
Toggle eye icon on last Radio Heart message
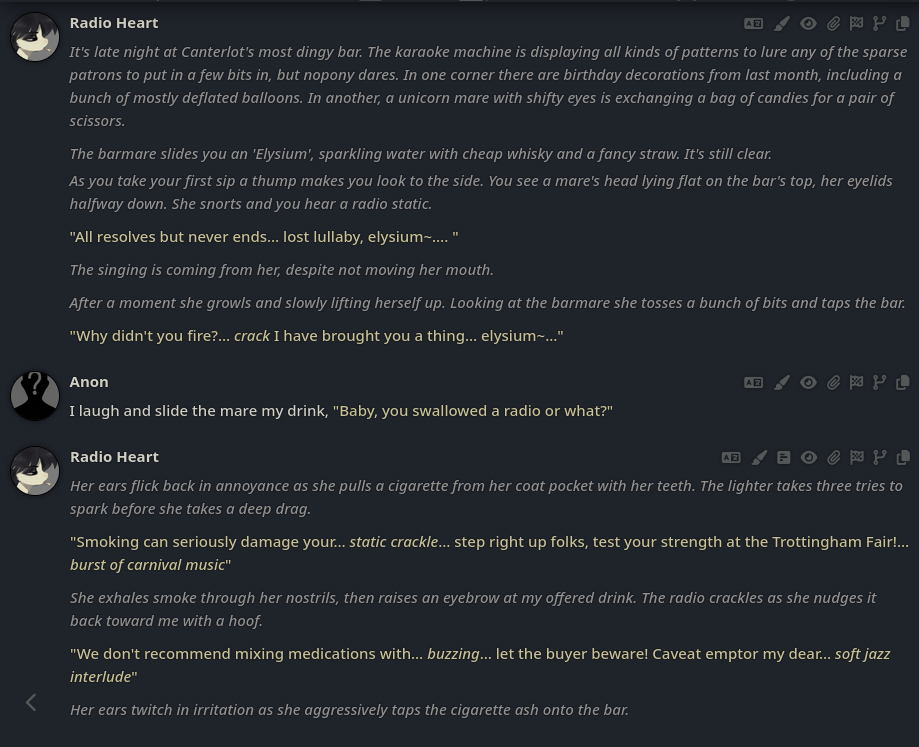pyautogui.click(x=808, y=458)
